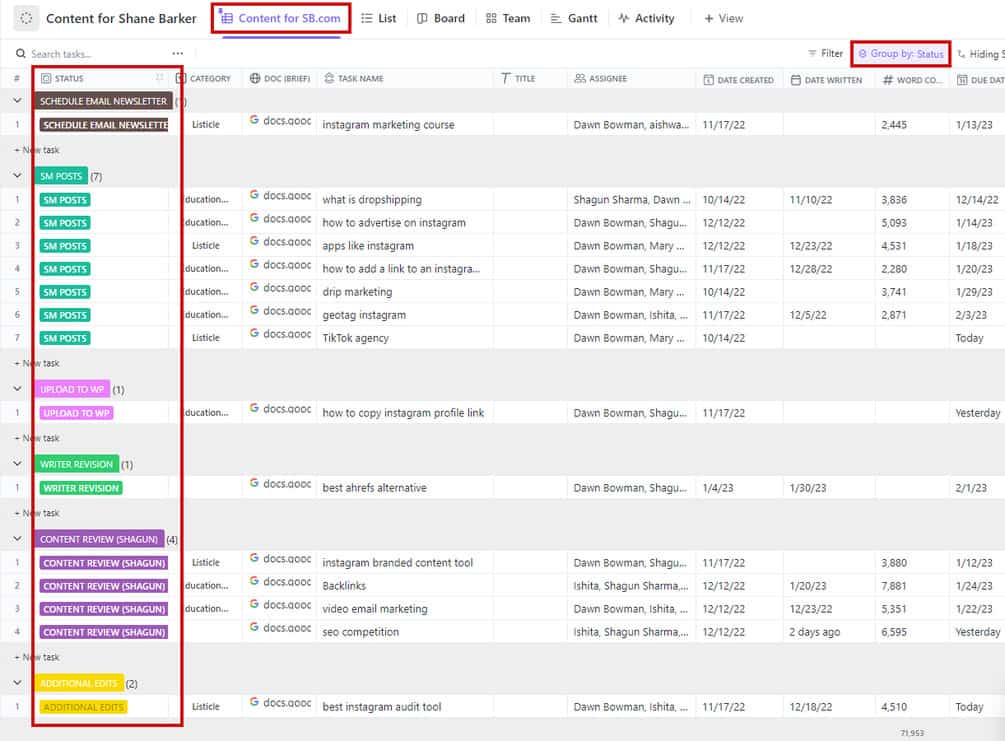
Task: Change SM POSTS status on geotag instagram row
Action: tap(65, 315)
